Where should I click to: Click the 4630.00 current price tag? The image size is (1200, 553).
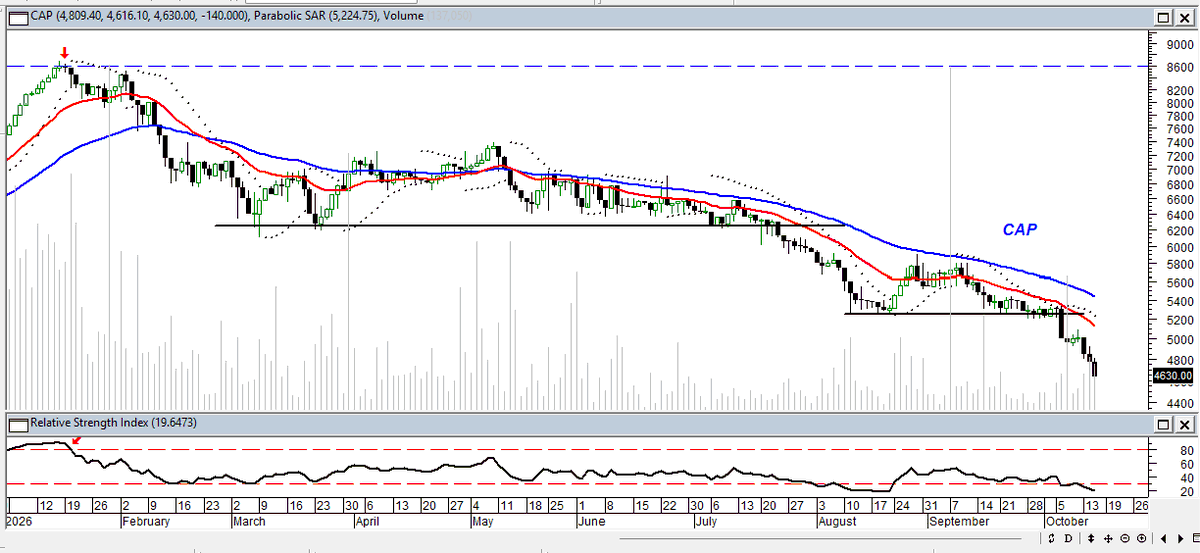[x=1173, y=376]
